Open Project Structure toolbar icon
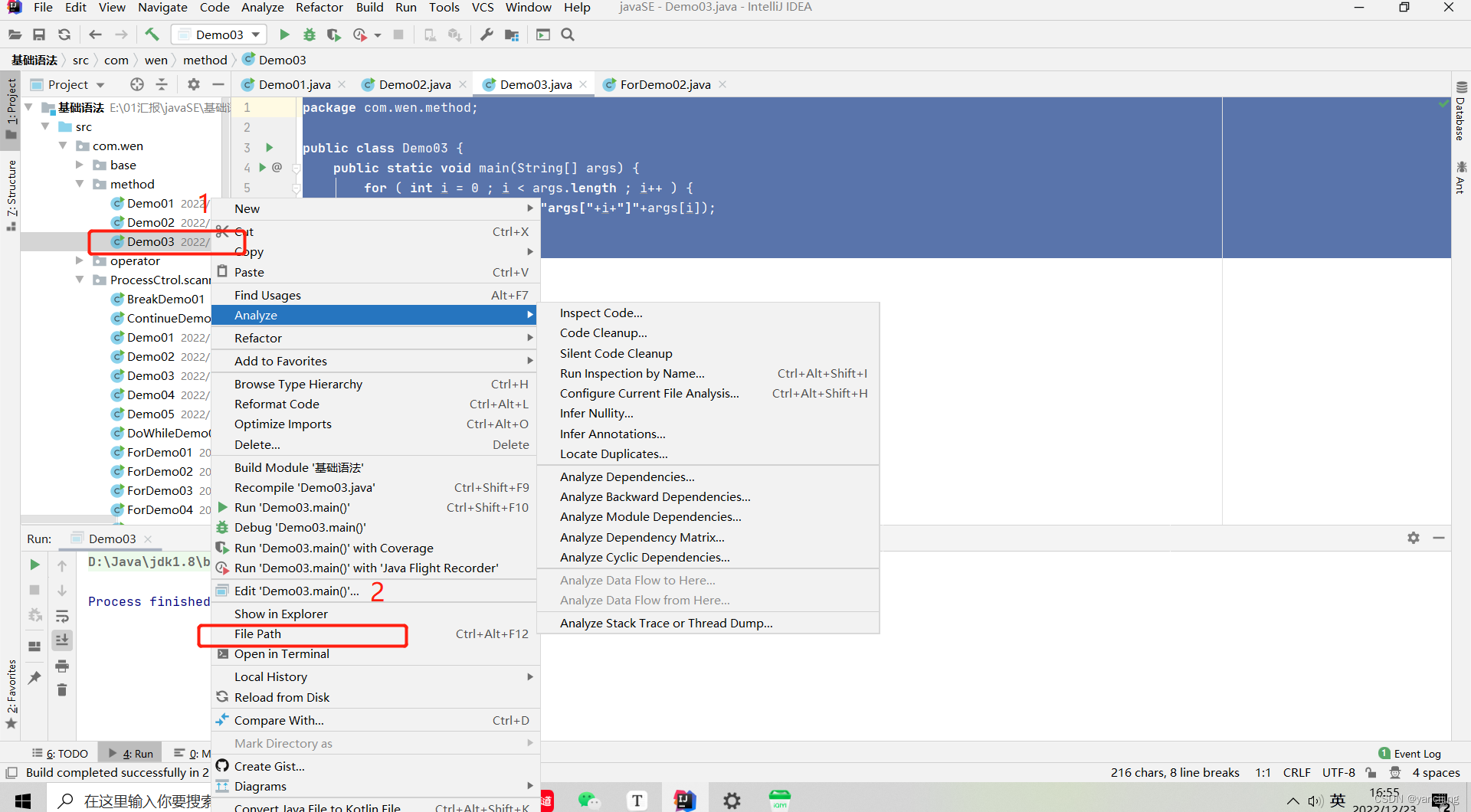The height and width of the screenshot is (812, 1471). tap(512, 34)
